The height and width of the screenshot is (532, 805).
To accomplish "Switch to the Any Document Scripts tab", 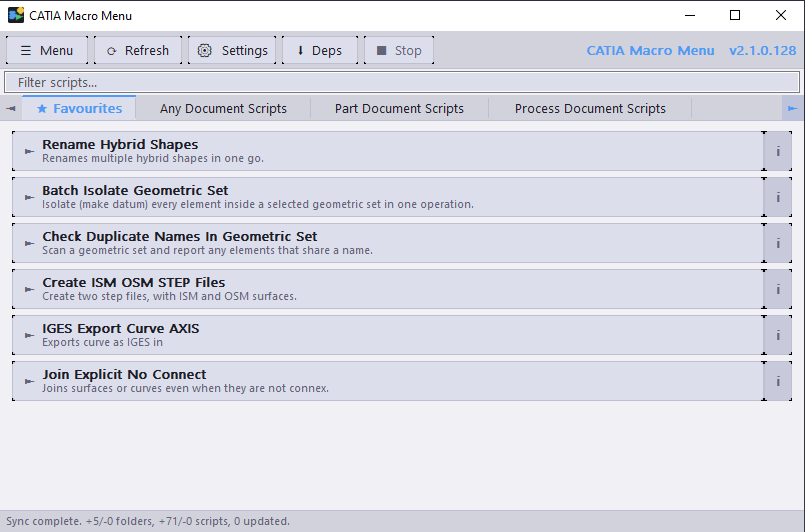I will (223, 108).
